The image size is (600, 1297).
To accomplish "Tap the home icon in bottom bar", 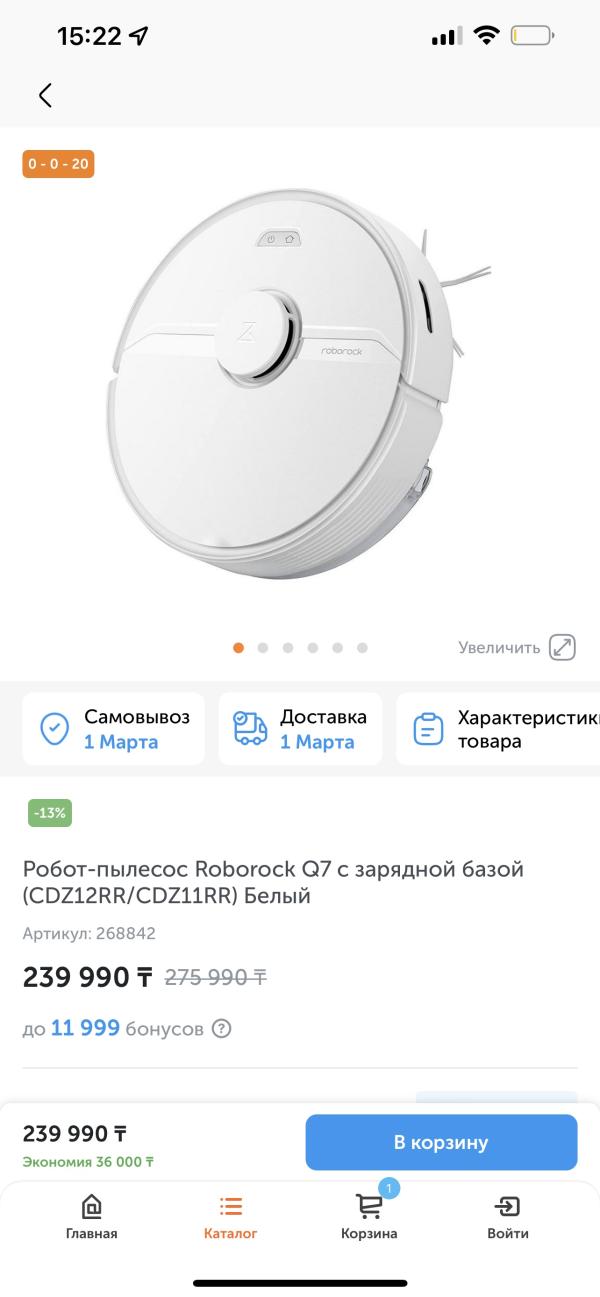I will (x=92, y=1205).
